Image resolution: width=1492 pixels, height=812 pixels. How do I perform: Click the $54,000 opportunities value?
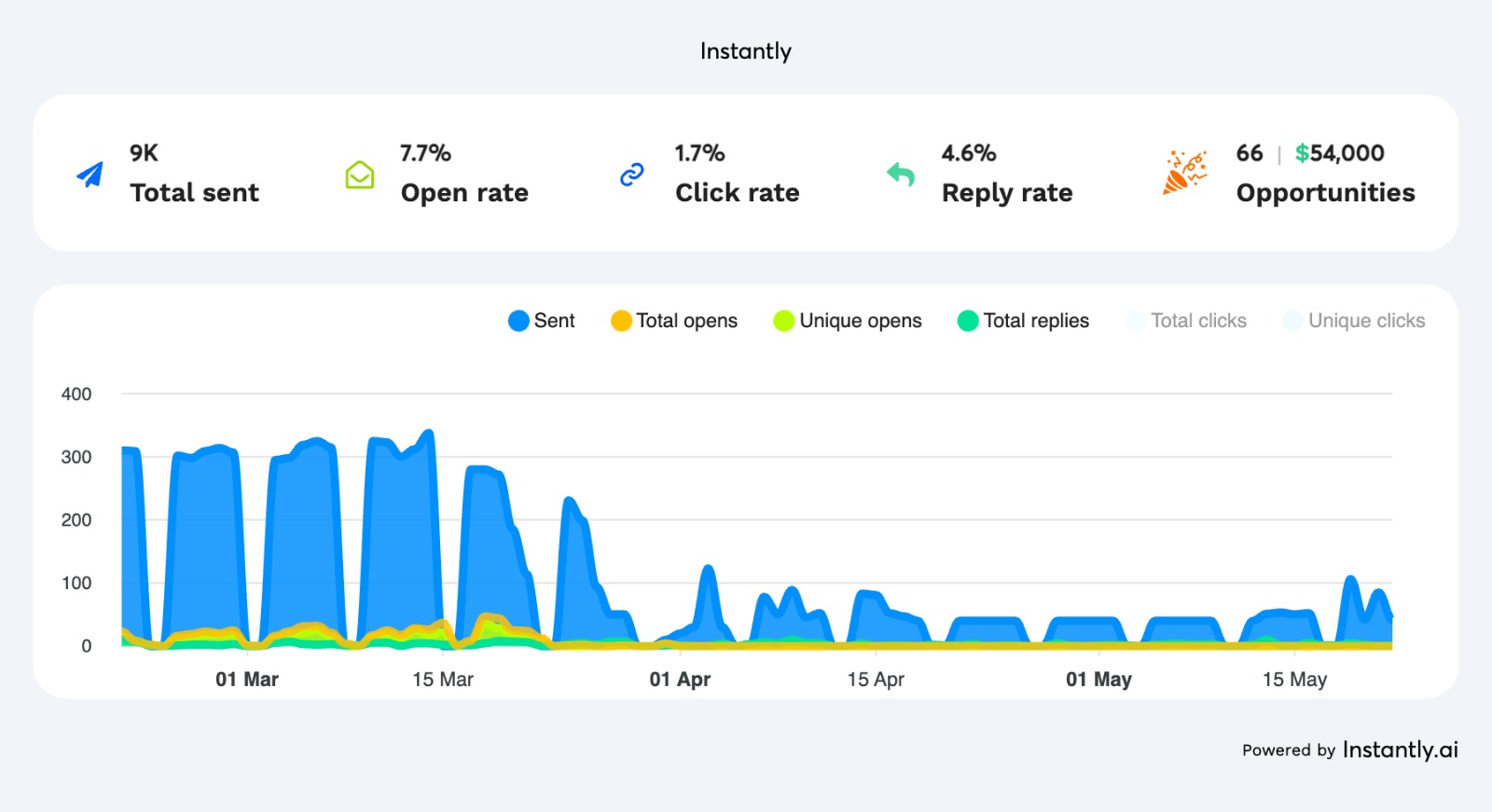[1339, 153]
